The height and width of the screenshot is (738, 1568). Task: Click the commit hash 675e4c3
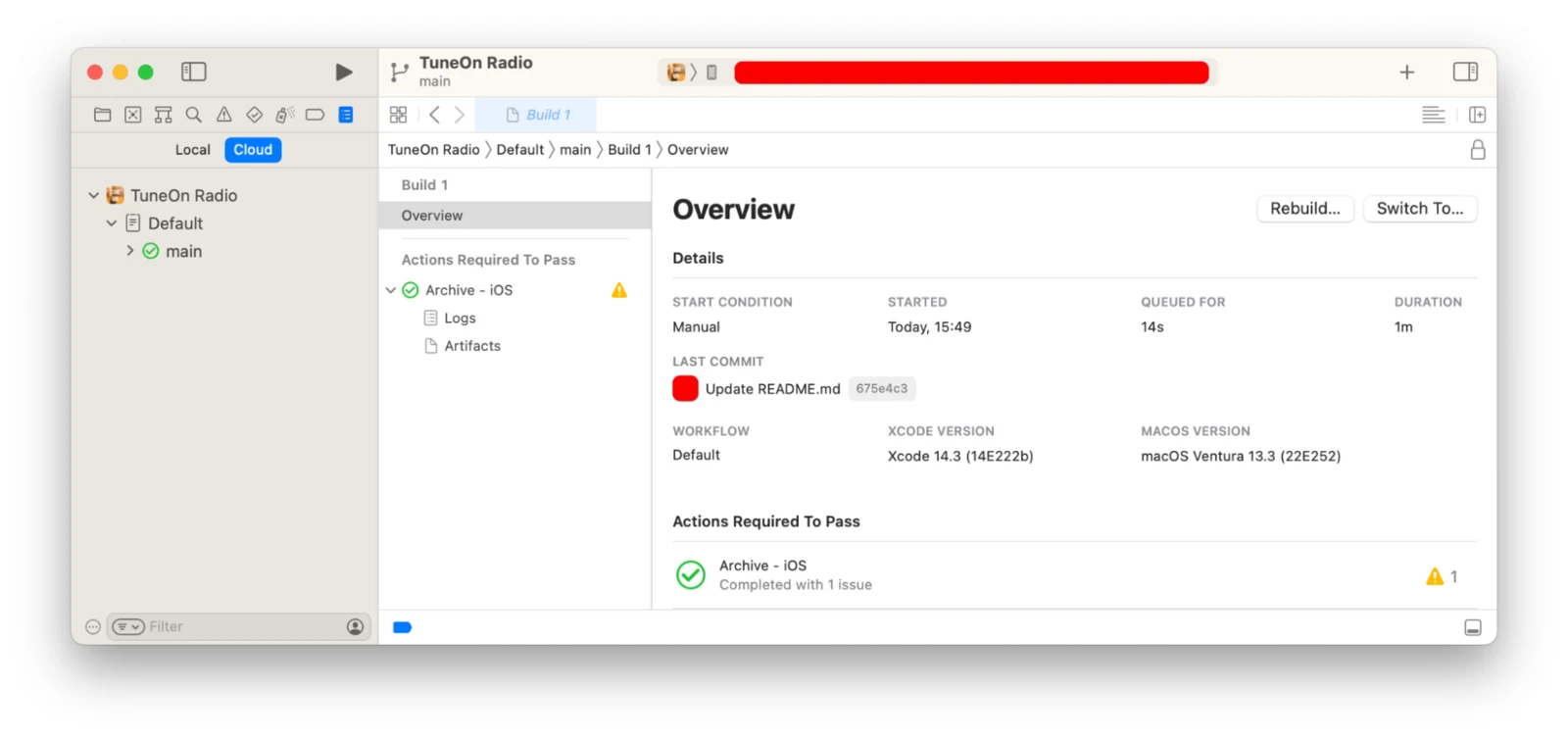[882, 389]
